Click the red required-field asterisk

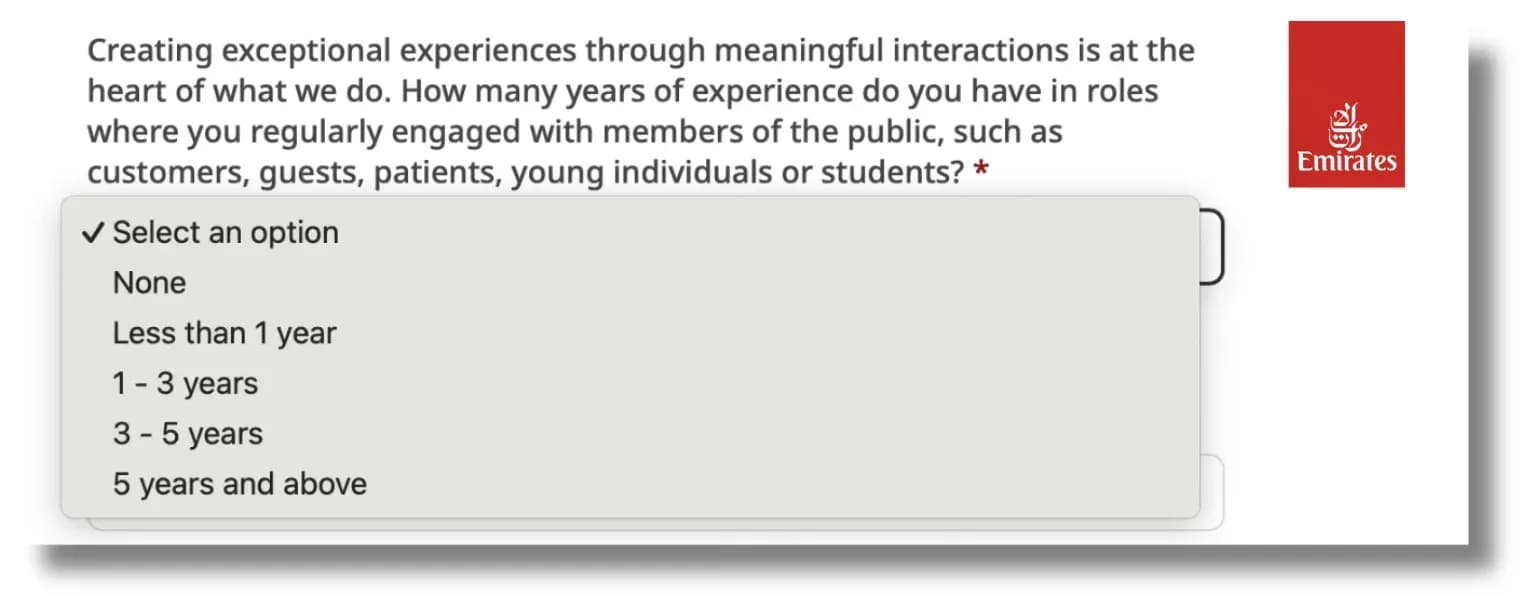click(981, 172)
